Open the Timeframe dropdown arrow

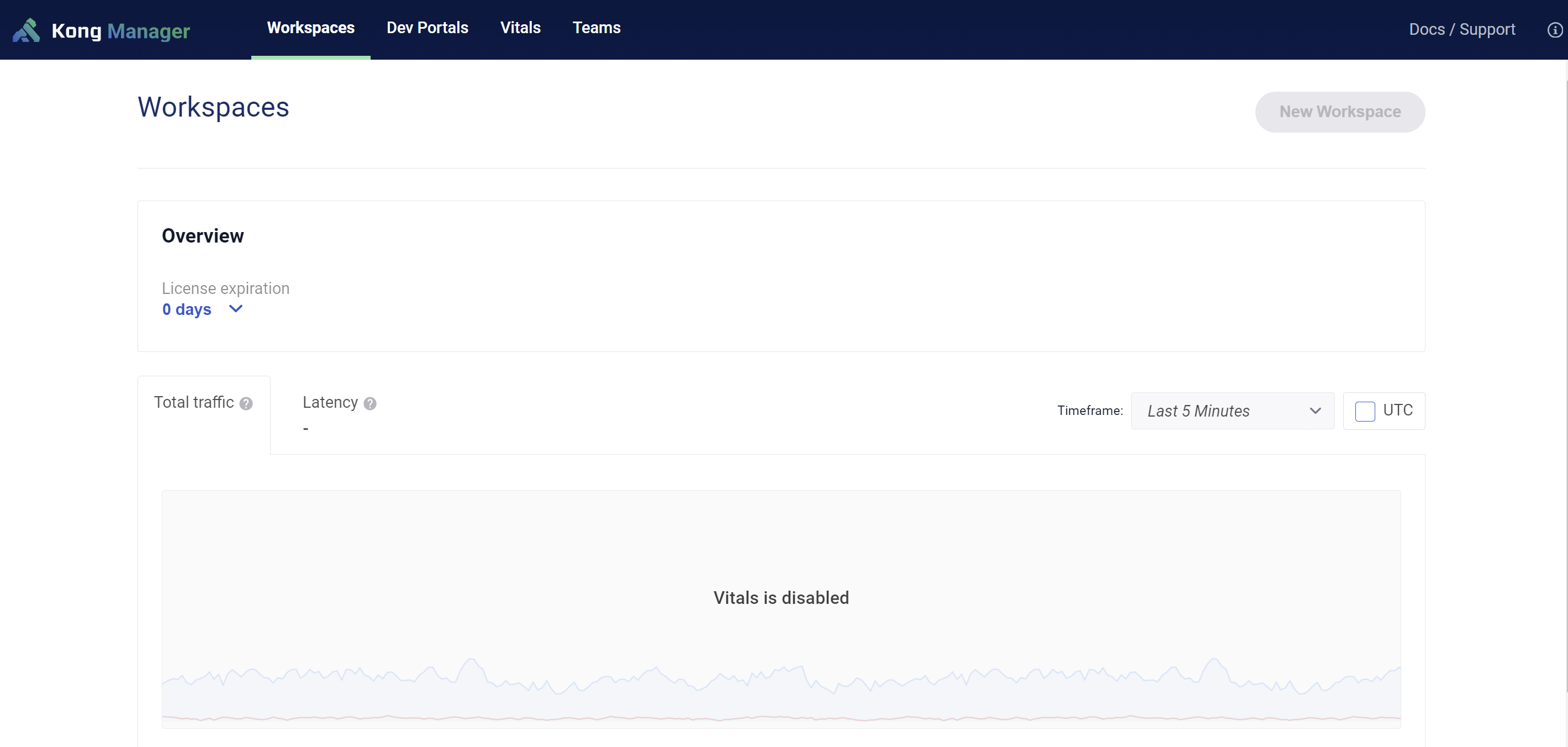(x=1315, y=411)
